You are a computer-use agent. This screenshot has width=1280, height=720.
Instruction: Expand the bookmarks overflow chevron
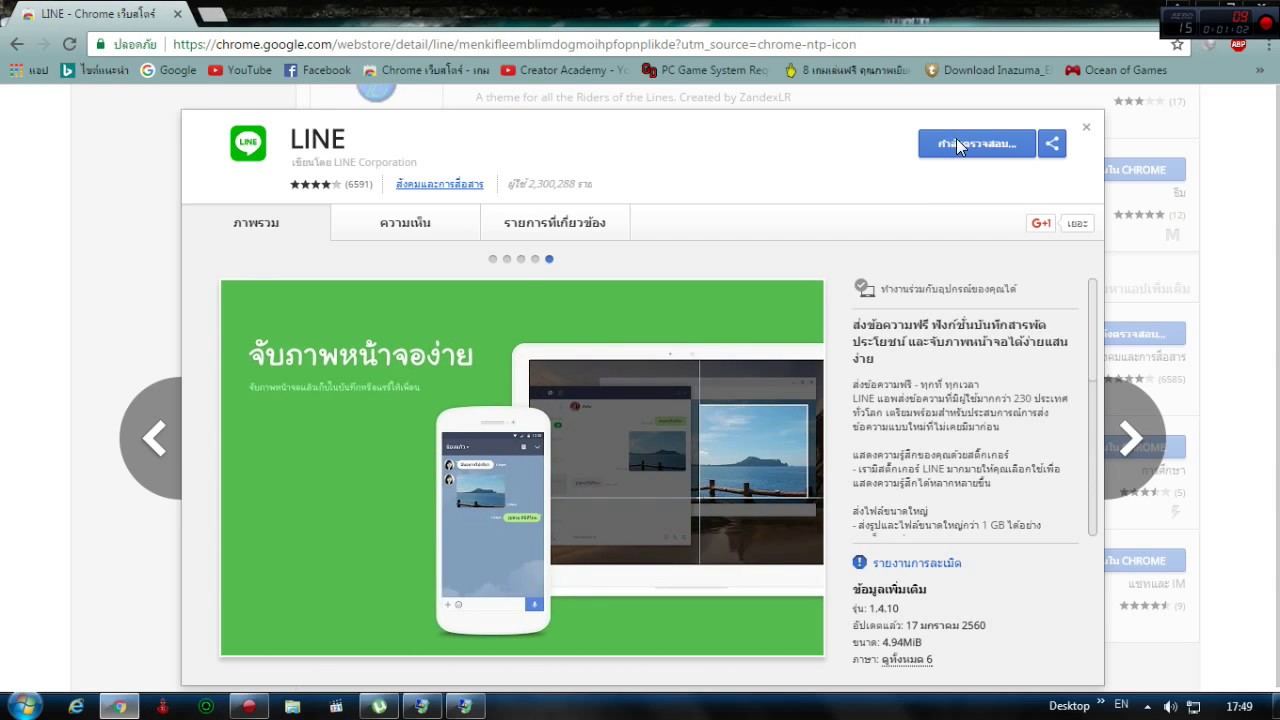(x=1262, y=70)
